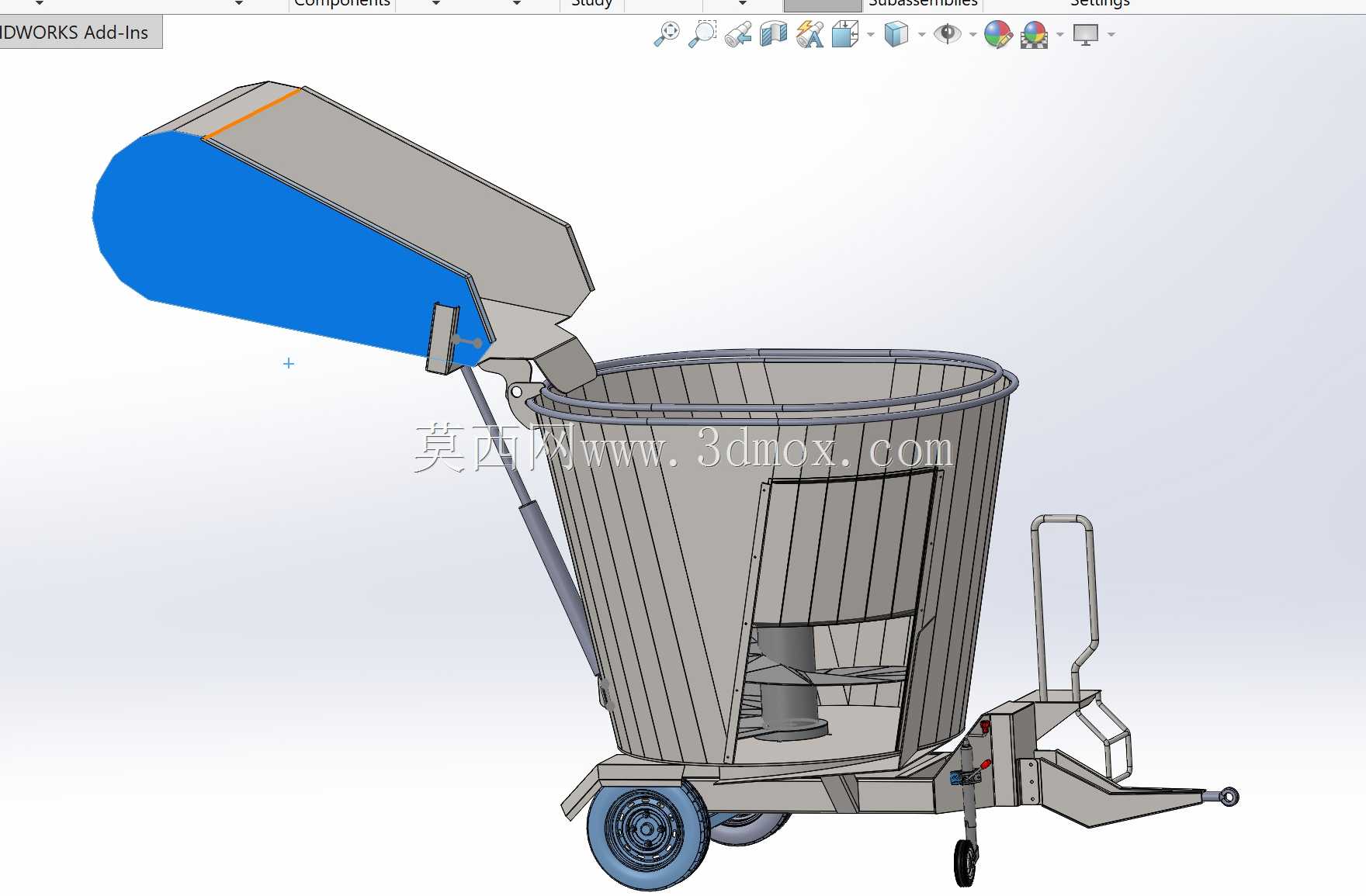
Task: Click the Subassemblies ribbon label
Action: coord(923,3)
